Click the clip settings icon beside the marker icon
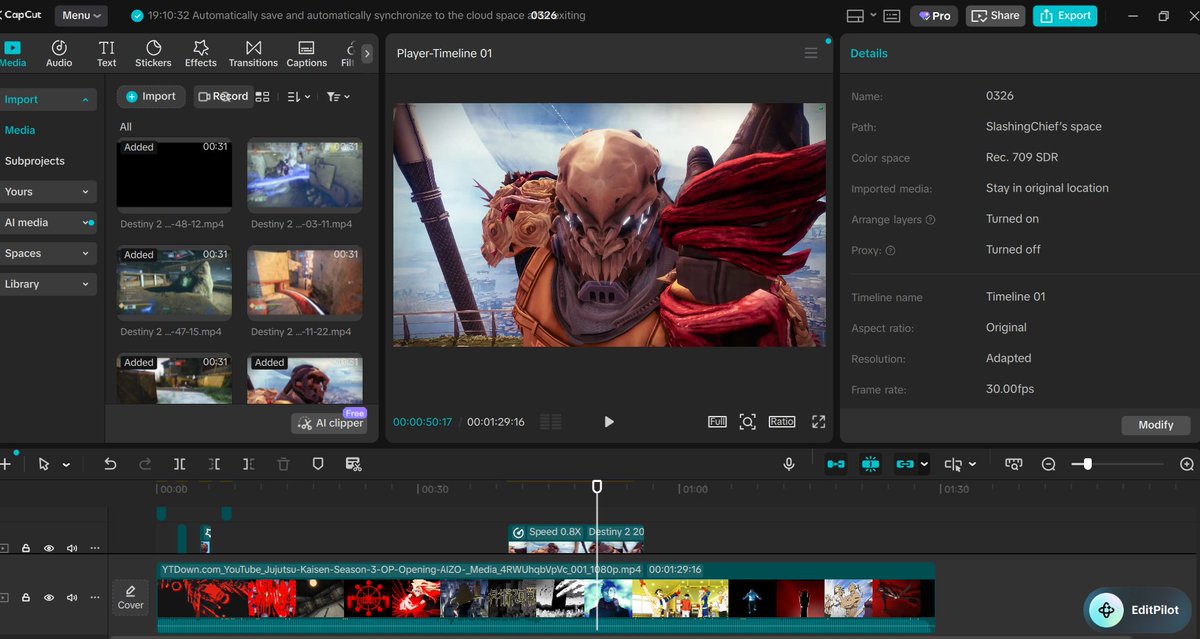Image resolution: width=1200 pixels, height=639 pixels. 353,464
